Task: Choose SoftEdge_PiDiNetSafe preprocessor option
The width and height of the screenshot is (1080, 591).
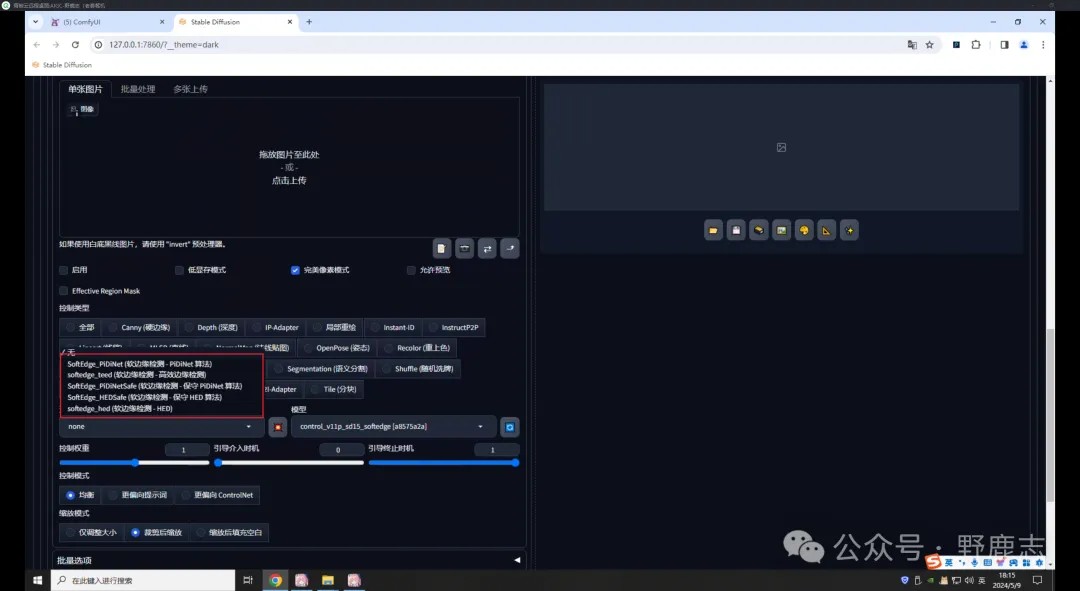Action: (x=154, y=386)
